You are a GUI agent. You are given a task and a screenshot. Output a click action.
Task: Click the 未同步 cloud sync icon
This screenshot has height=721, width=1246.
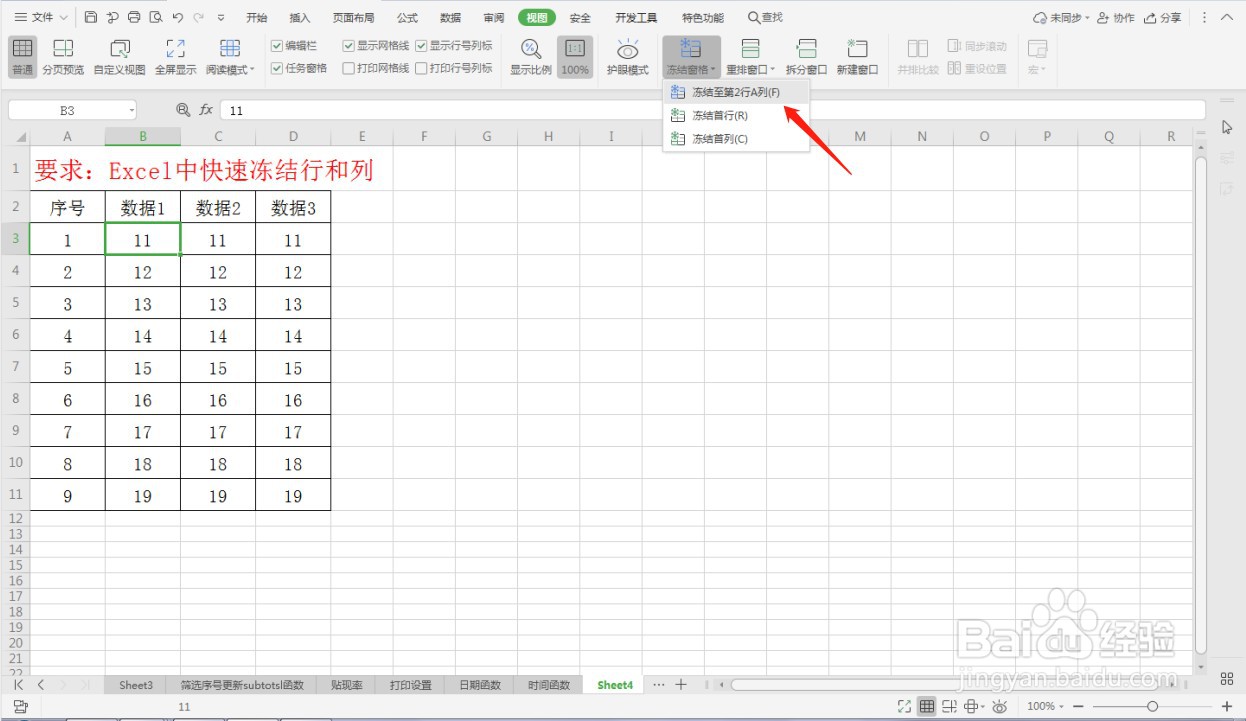[1061, 18]
